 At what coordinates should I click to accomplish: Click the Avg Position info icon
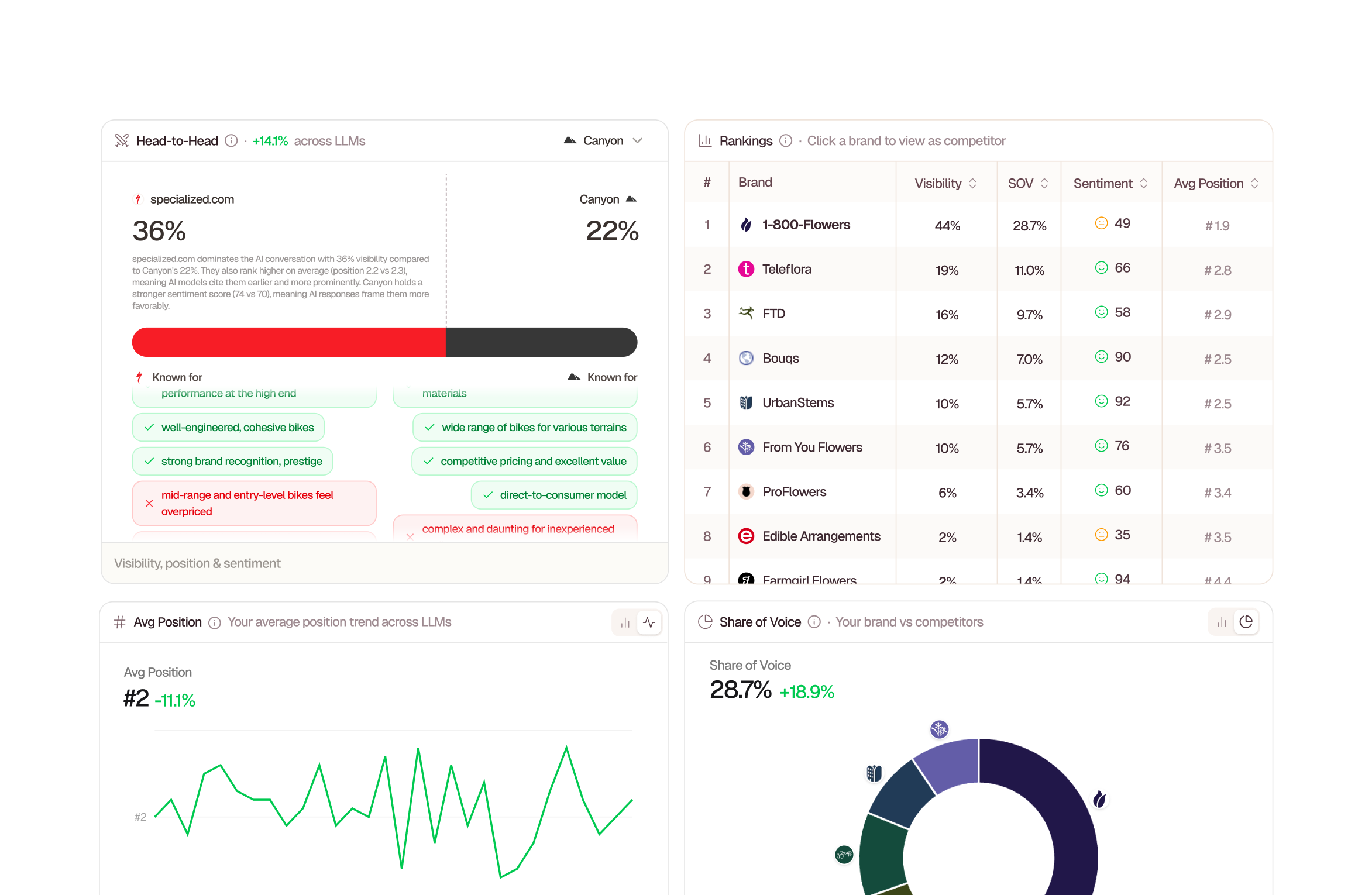(215, 622)
